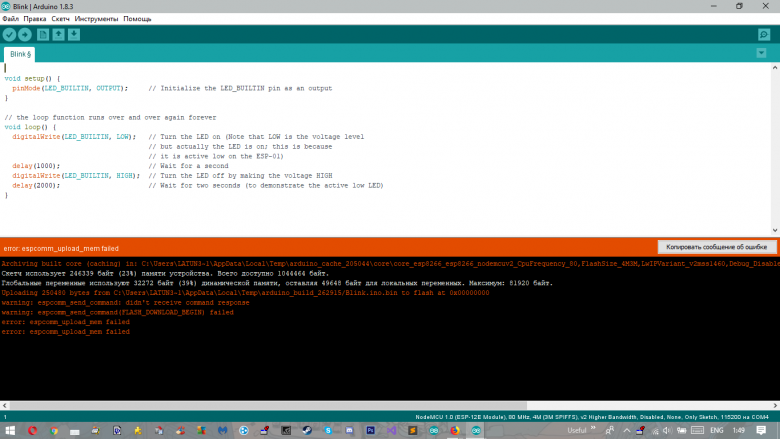Create a new sketch file
The height and width of the screenshot is (439, 780).
(43, 34)
